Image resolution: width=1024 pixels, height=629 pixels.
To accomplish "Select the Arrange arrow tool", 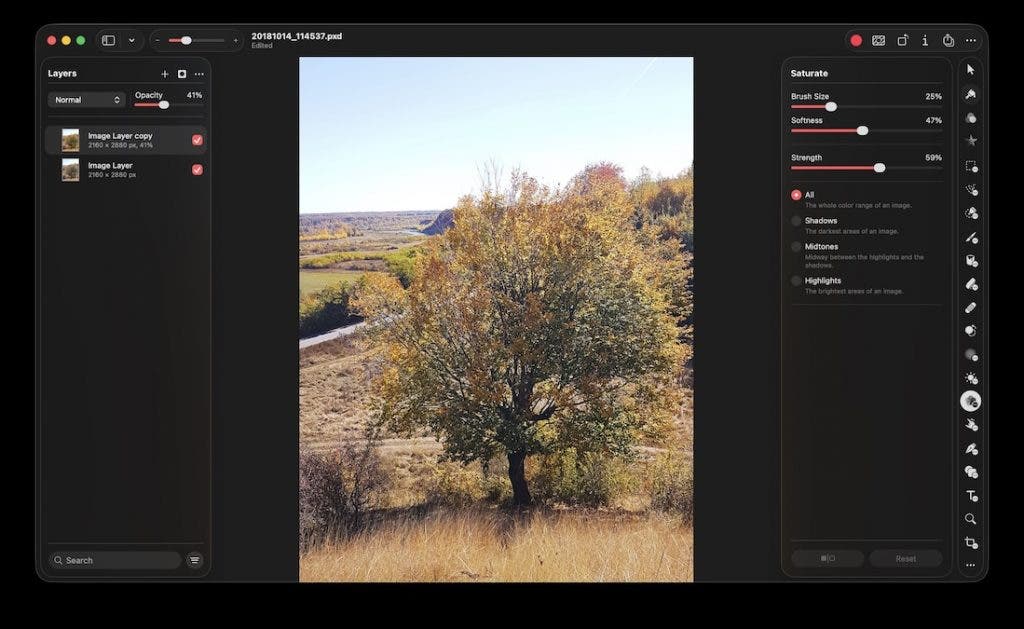I will coord(970,70).
